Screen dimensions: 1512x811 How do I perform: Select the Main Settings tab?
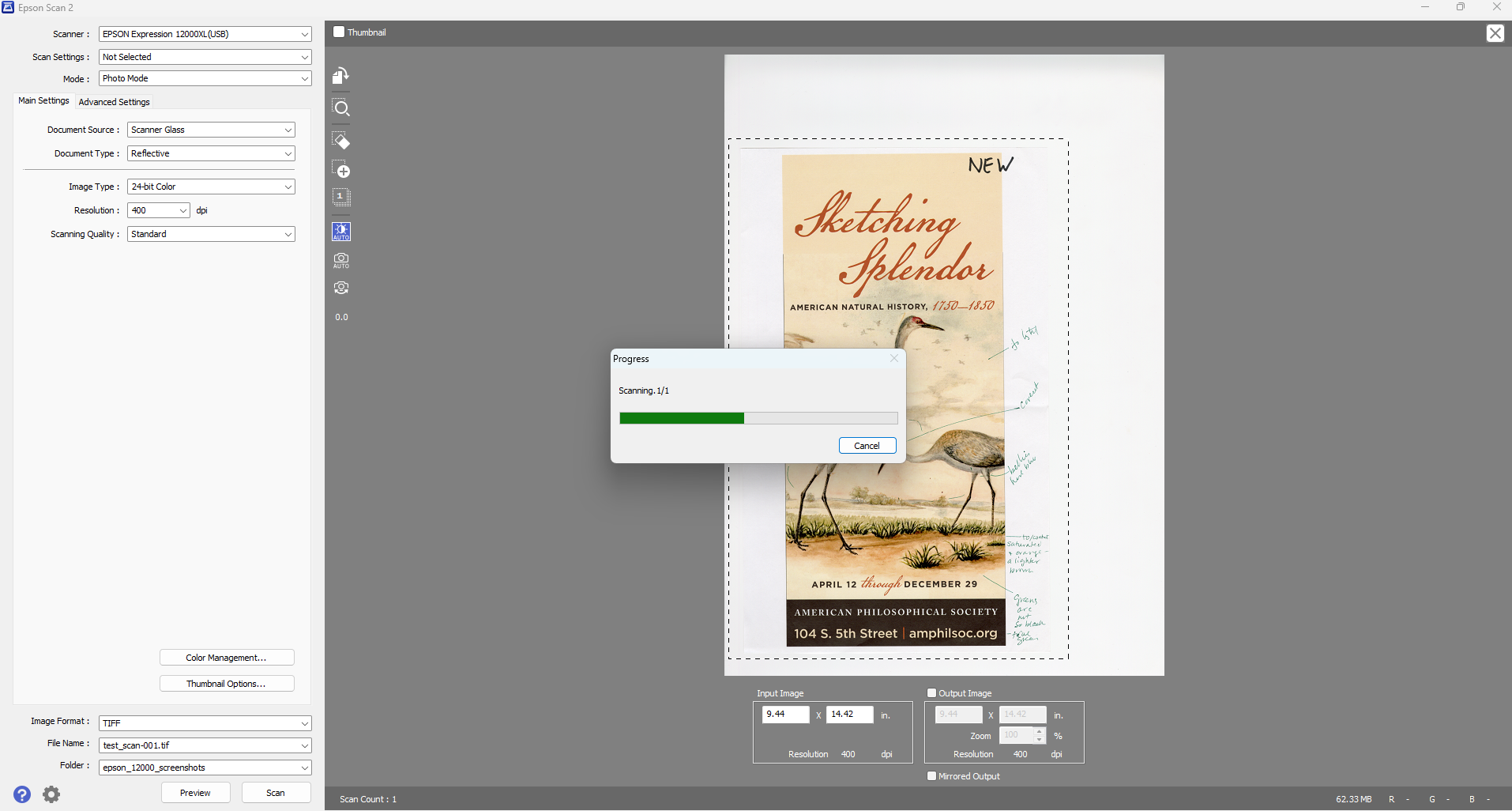pos(43,101)
